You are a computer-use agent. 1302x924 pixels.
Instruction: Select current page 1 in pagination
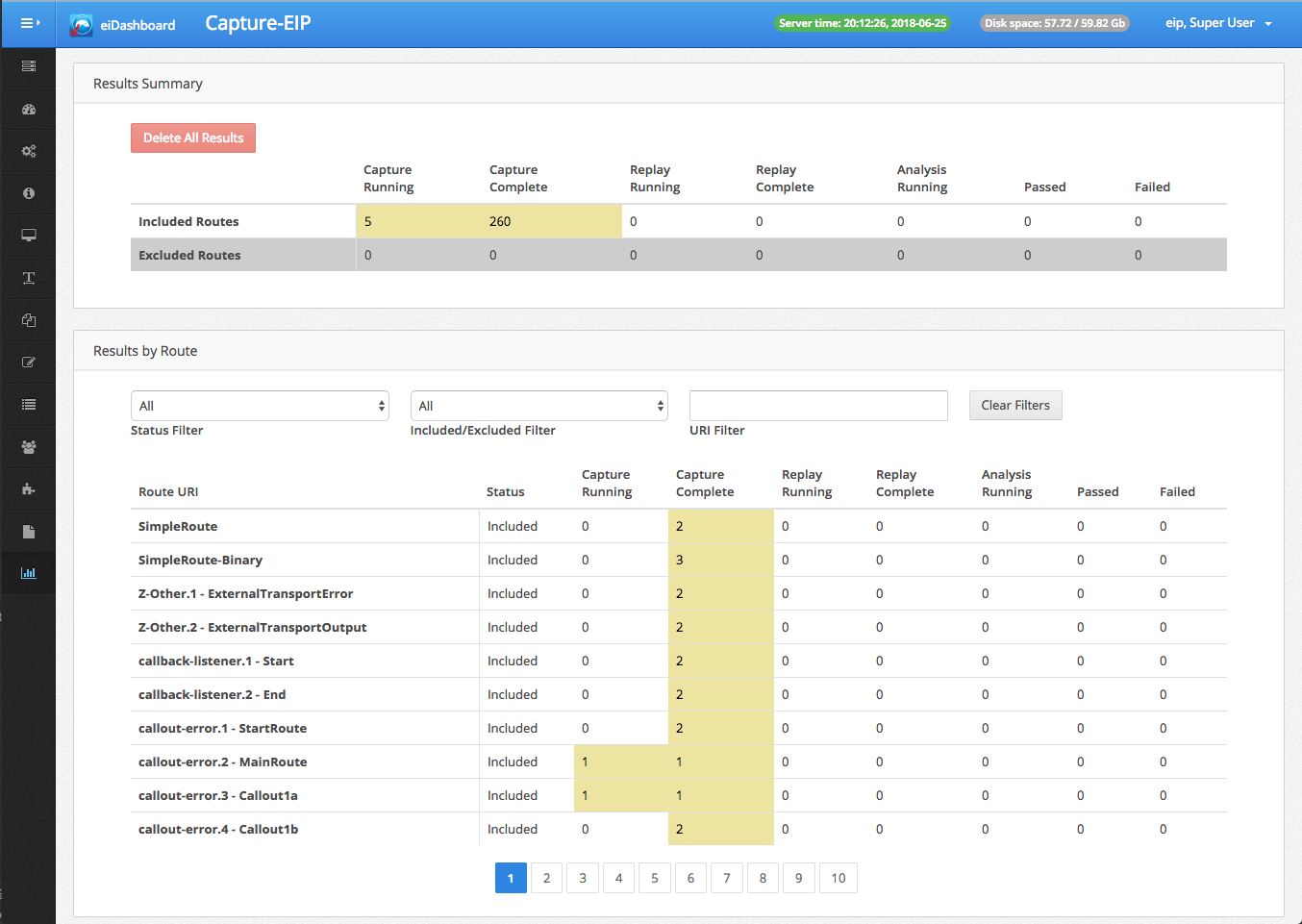pos(511,878)
